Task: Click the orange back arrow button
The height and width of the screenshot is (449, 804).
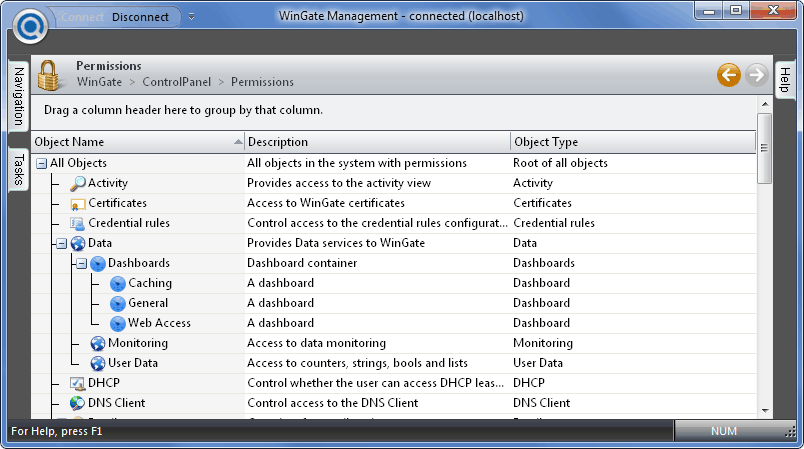Action: coord(729,75)
